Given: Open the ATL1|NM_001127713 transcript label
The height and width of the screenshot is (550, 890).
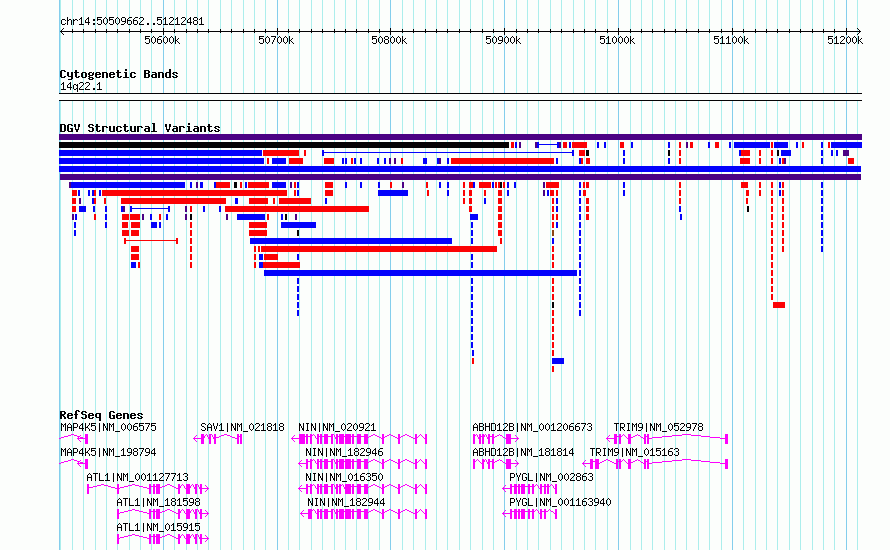Looking at the screenshot, I should pos(137,477).
